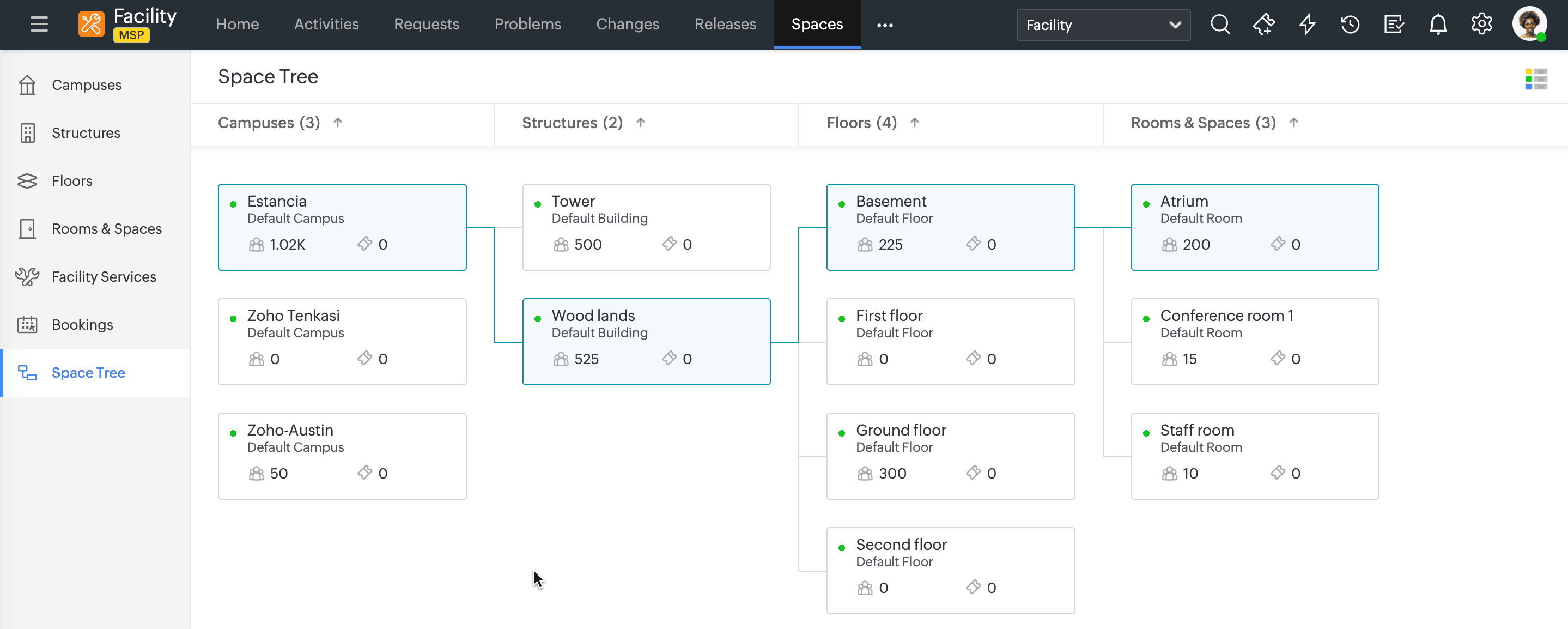Toggle Floors column sort arrow

(x=914, y=123)
